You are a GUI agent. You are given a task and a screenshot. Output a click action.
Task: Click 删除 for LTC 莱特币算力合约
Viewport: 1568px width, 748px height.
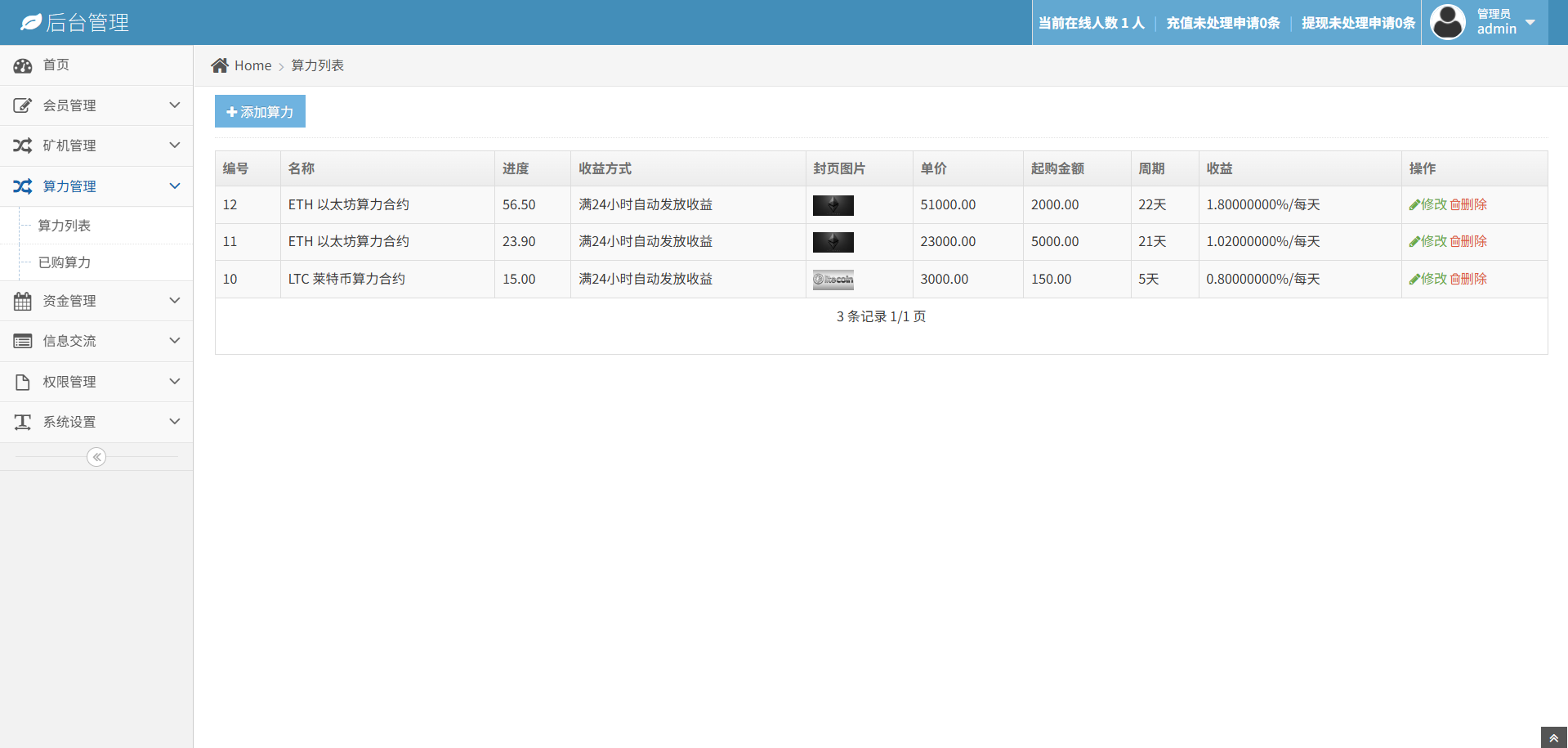1468,279
